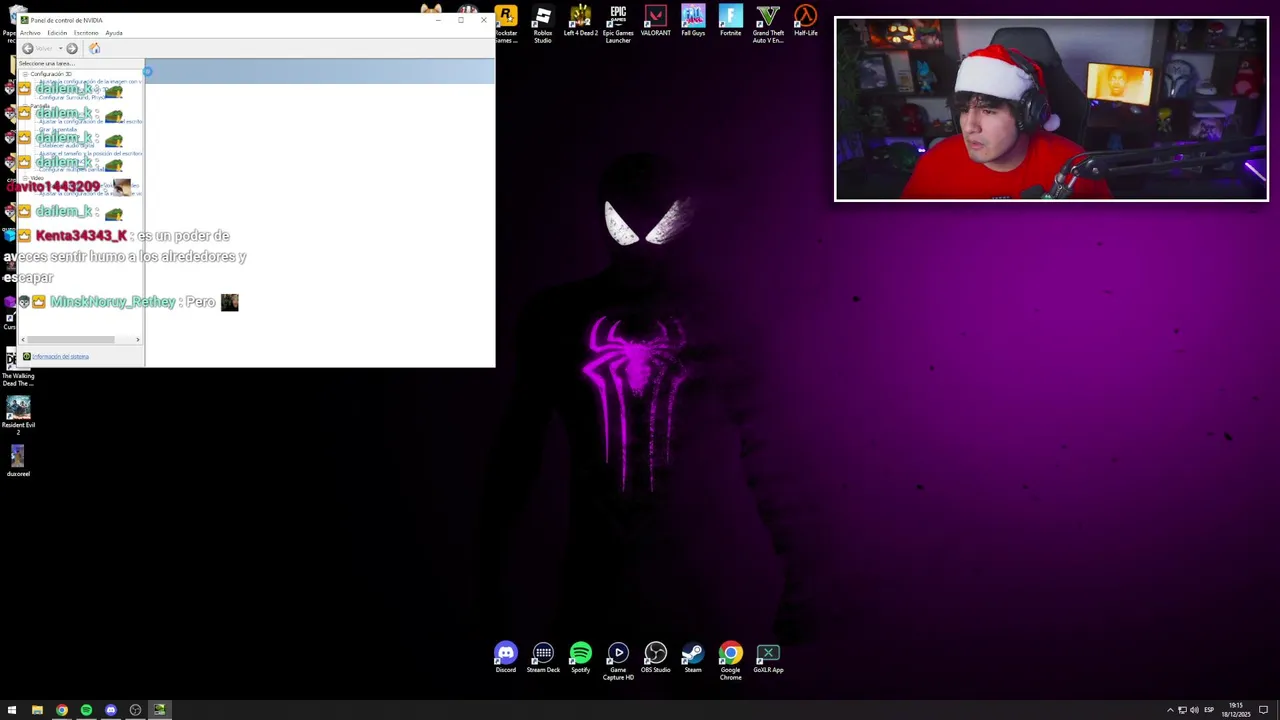Click the scrollbar right arrow in task pane
Image resolution: width=1280 pixels, height=720 pixels.
click(x=138, y=340)
